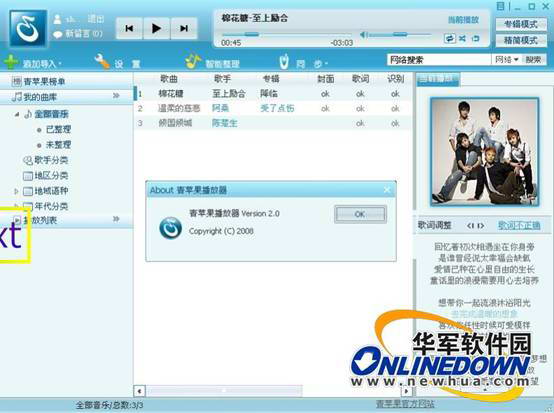Start playback with the play button
Image resolution: width=554 pixels, height=413 pixels.
156,28
